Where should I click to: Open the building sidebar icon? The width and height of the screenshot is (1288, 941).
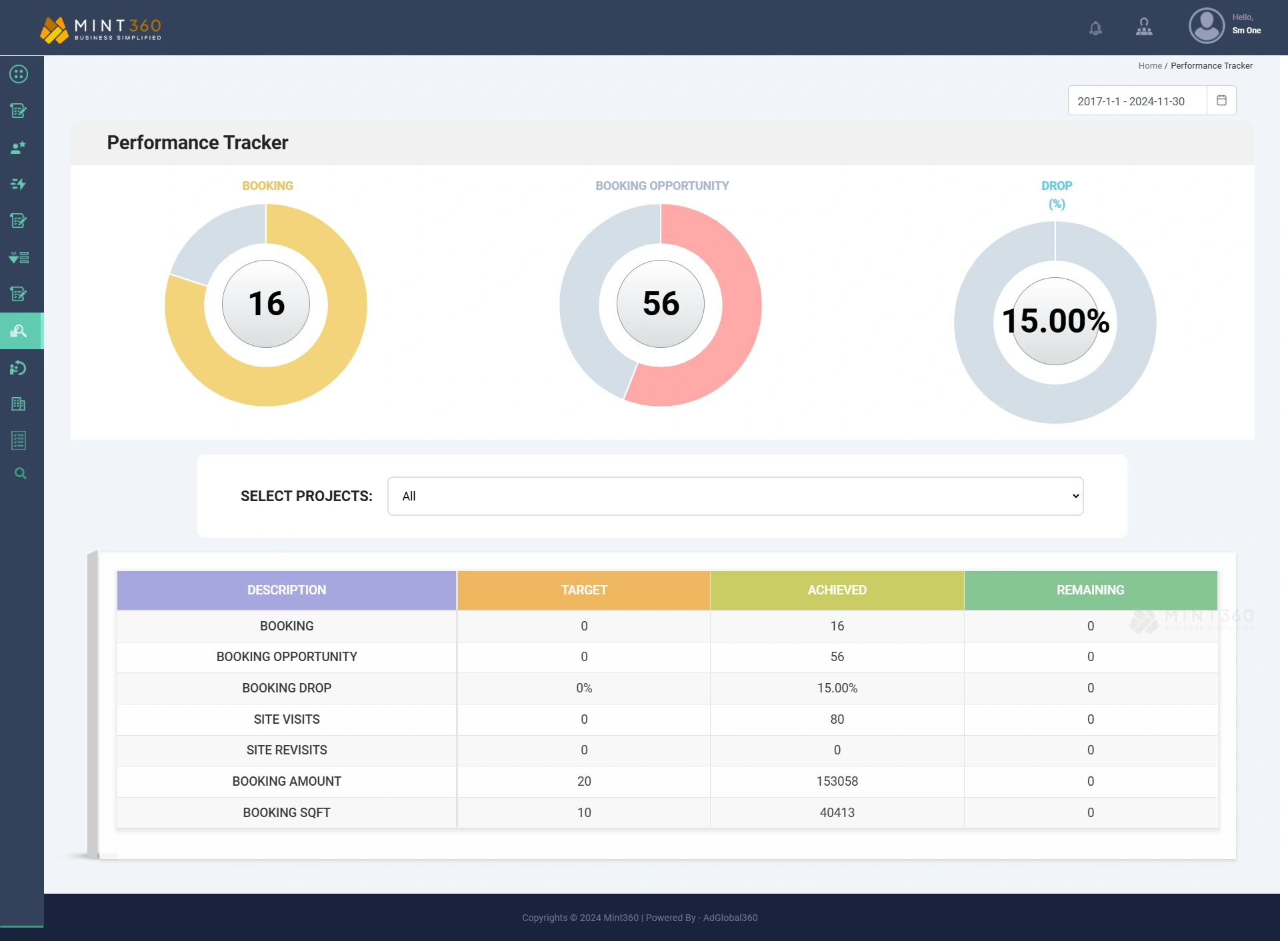[19, 404]
